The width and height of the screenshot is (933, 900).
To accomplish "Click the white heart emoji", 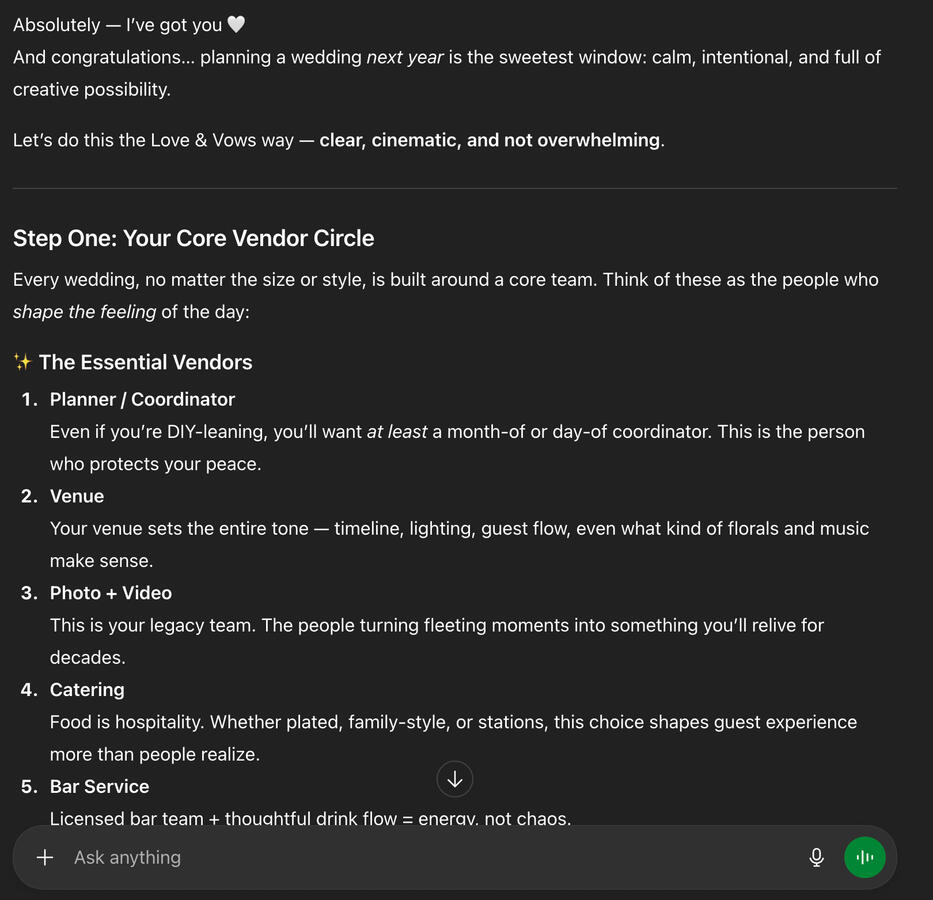I will [x=236, y=25].
